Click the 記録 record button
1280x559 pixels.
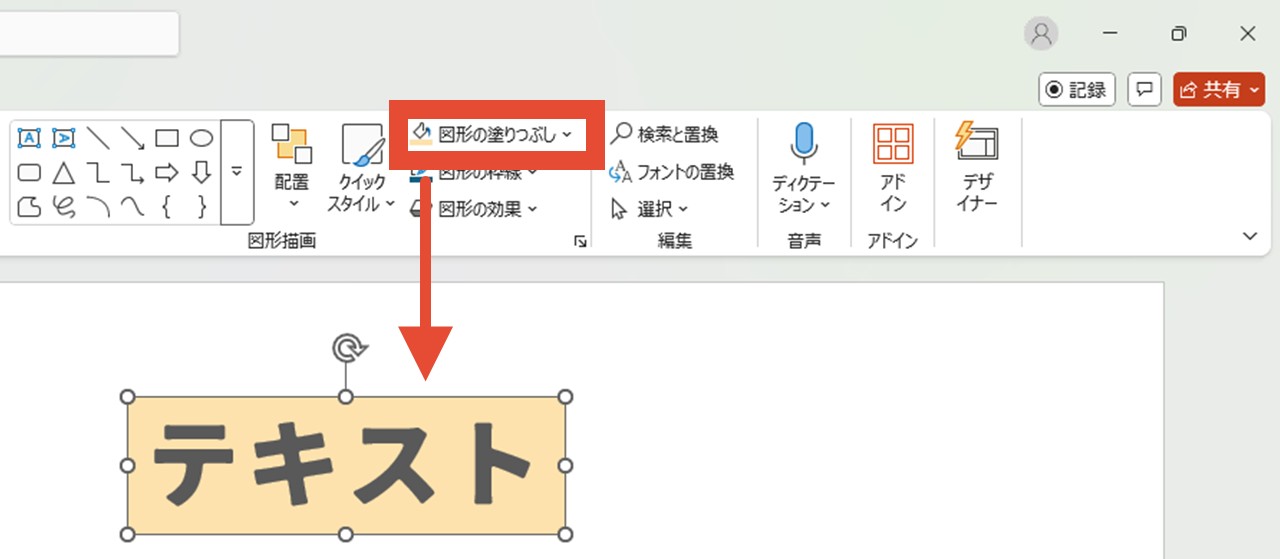click(x=1077, y=90)
